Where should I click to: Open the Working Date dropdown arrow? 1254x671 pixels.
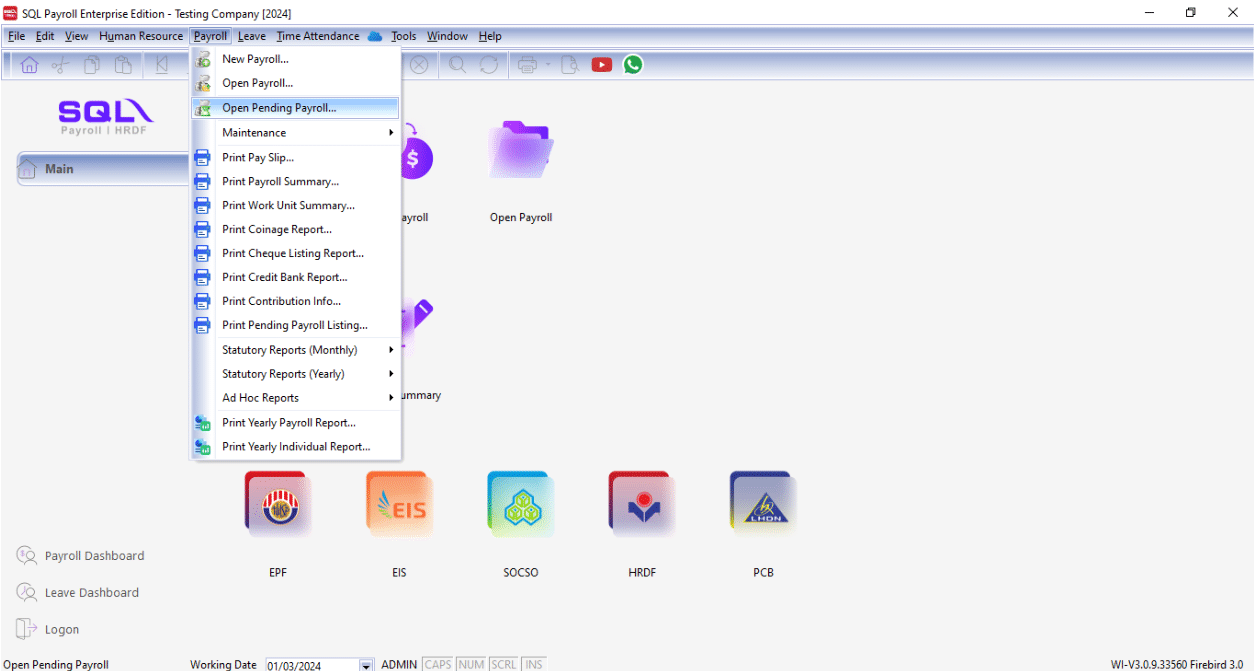(366, 665)
